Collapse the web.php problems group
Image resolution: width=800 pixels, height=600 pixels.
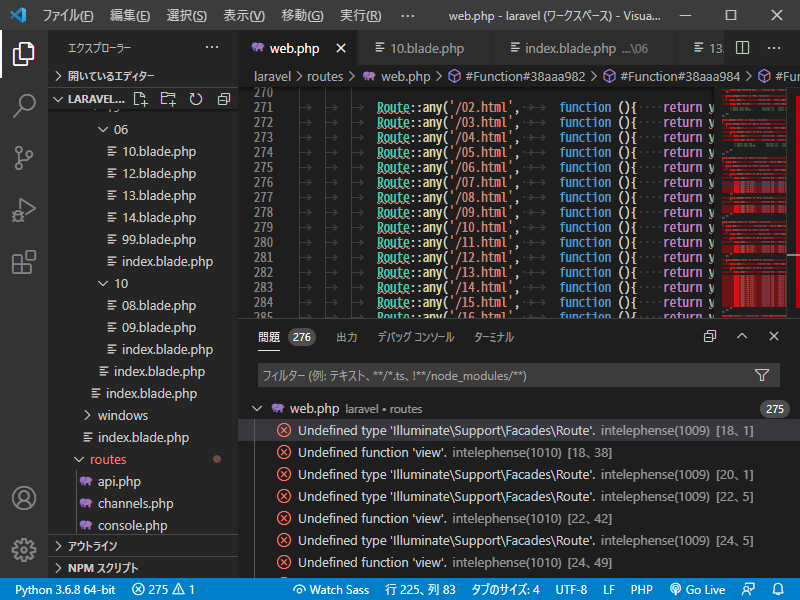click(258, 409)
